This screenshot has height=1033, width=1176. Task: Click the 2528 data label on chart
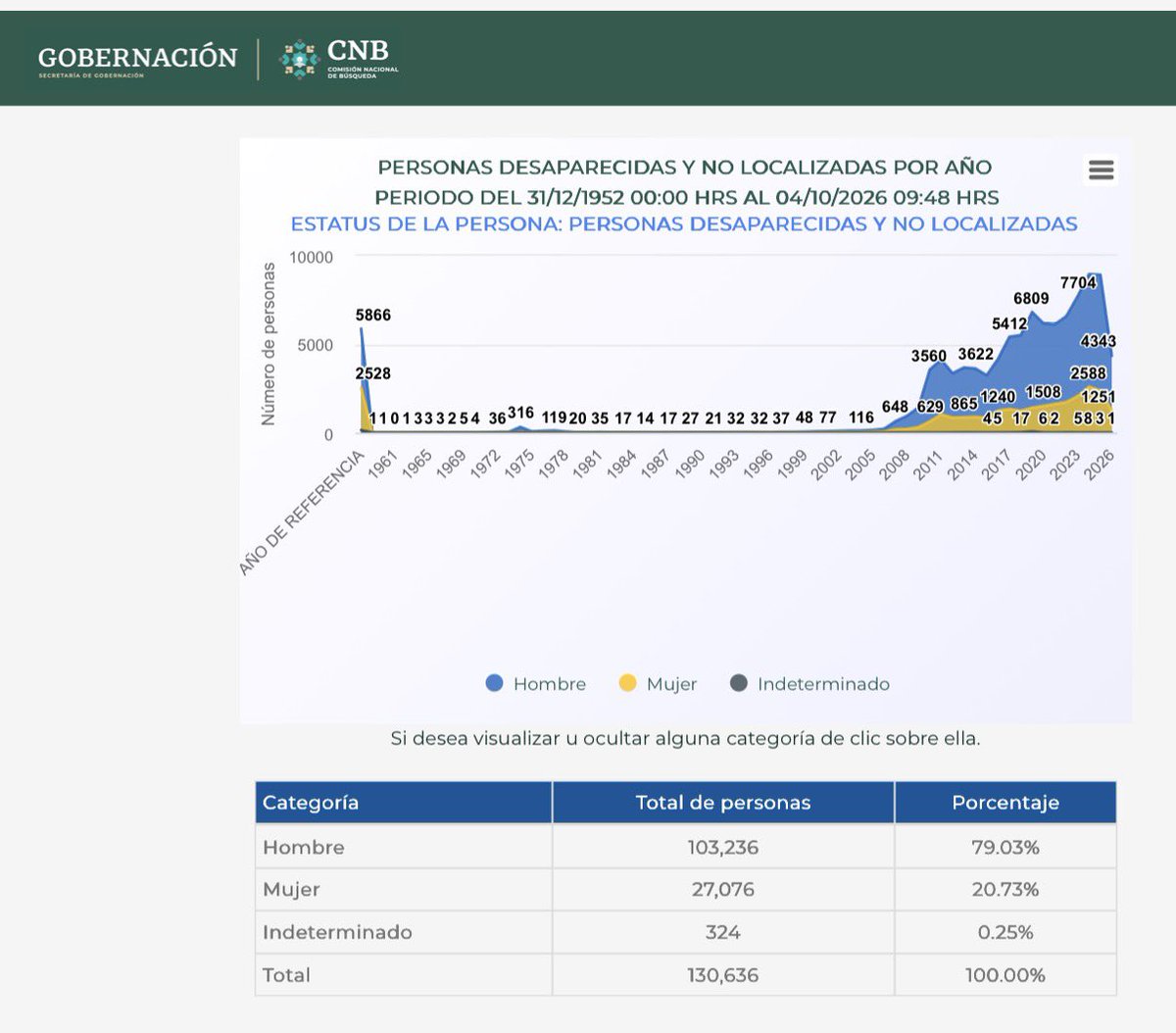[x=373, y=374]
